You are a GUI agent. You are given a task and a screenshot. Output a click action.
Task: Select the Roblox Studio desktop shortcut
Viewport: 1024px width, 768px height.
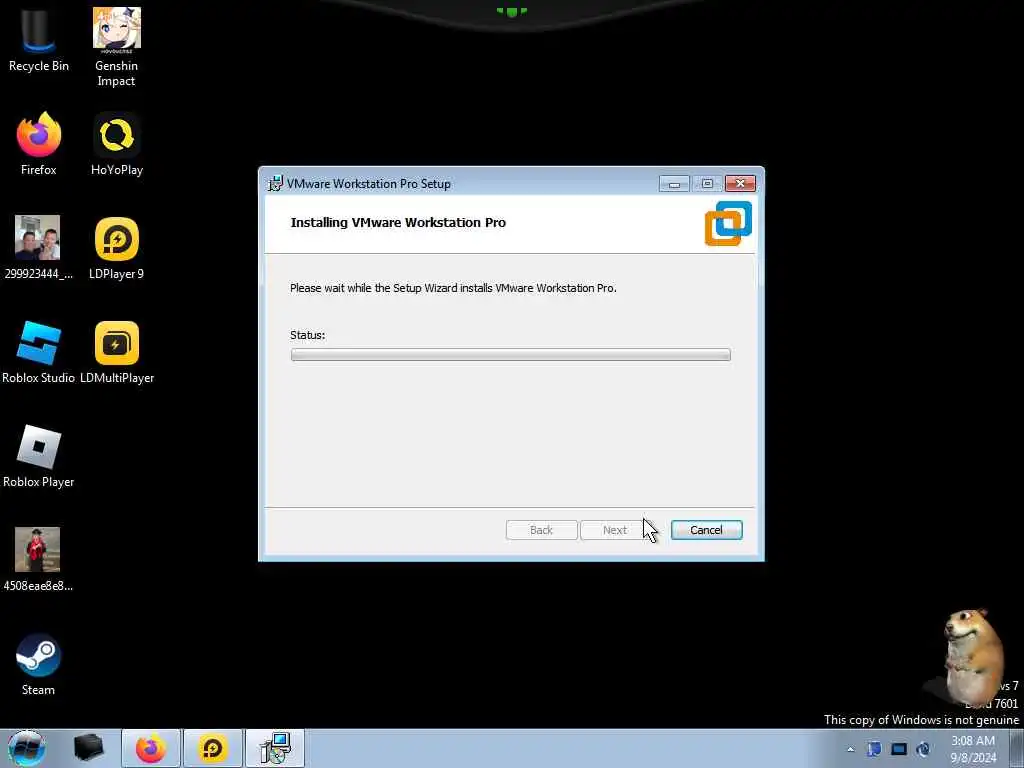(x=39, y=352)
